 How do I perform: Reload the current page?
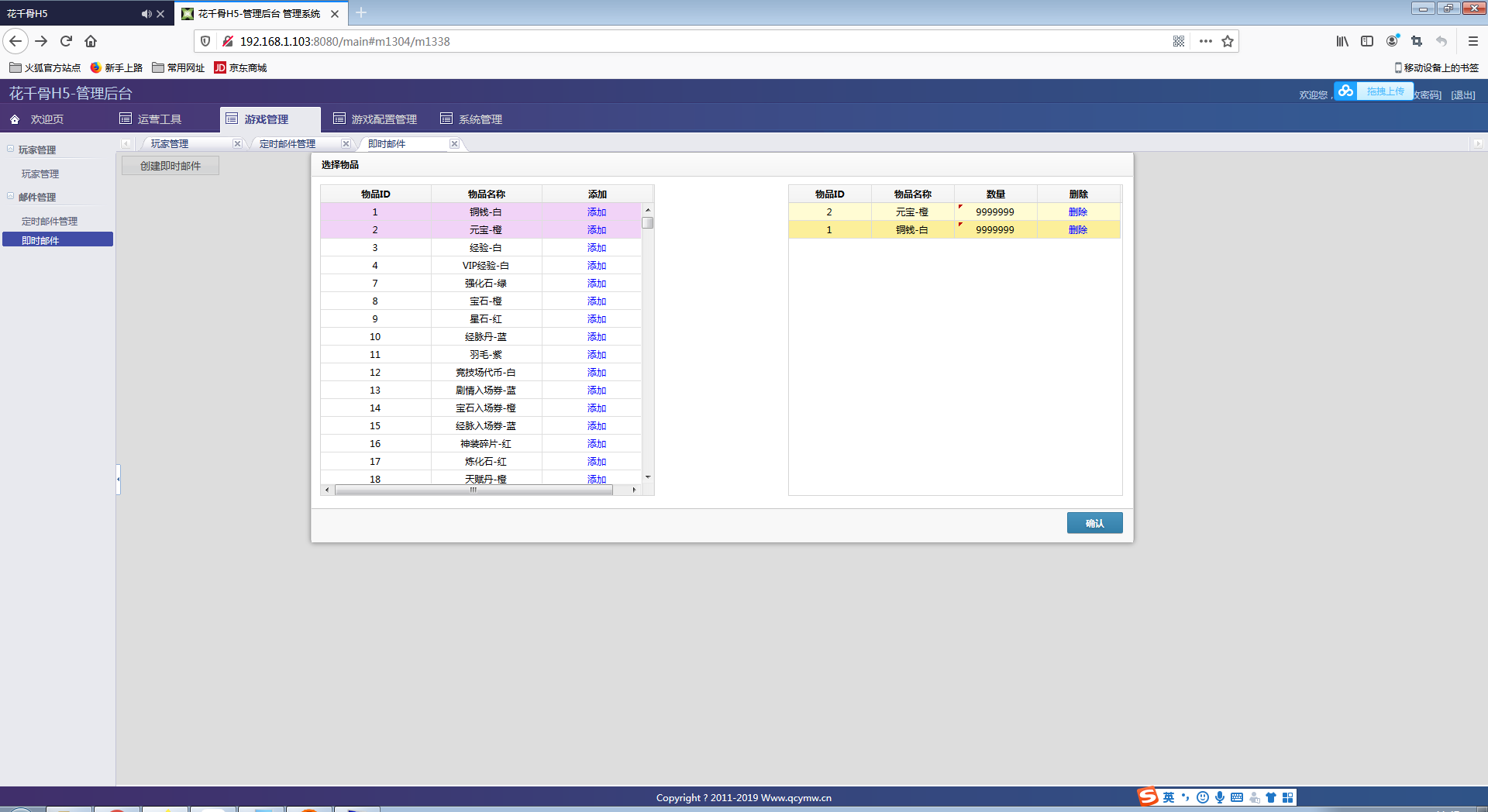click(66, 41)
